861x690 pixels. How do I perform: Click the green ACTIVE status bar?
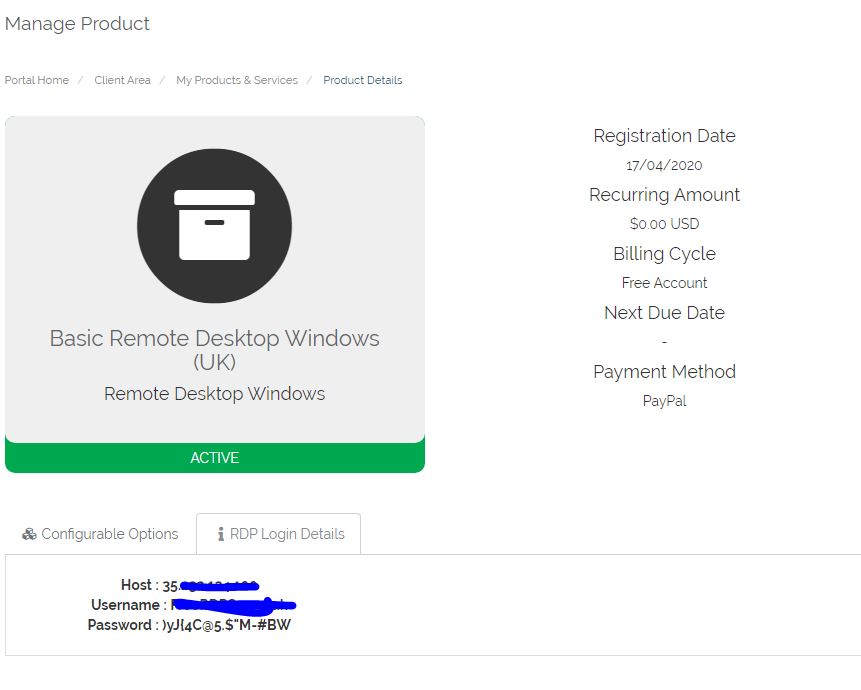point(215,458)
